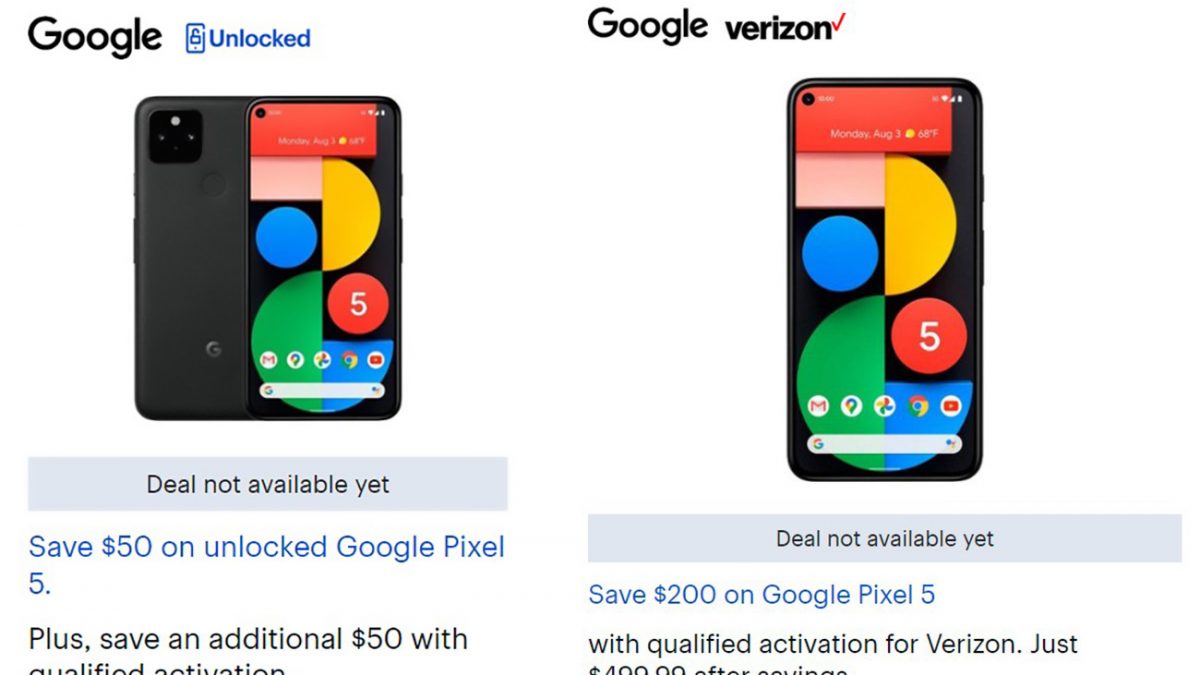Click the Verizon logo

coord(785,27)
